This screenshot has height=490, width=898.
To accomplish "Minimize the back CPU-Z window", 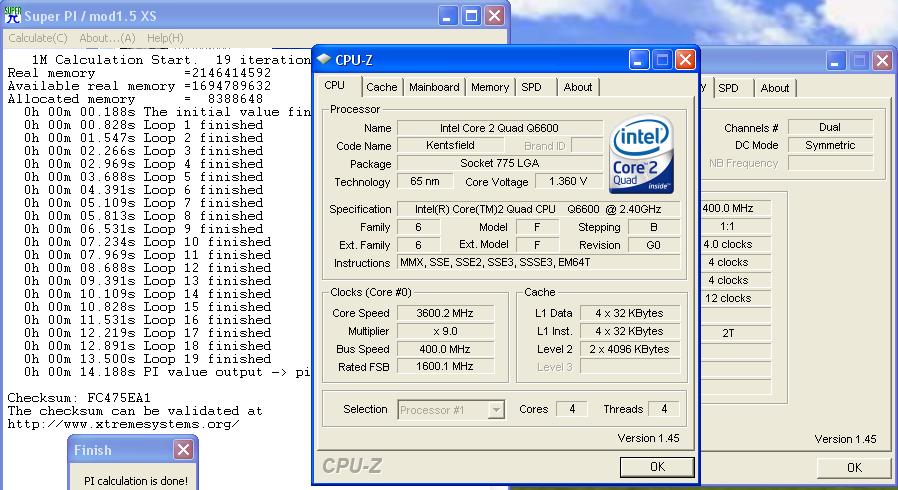I will [836, 60].
